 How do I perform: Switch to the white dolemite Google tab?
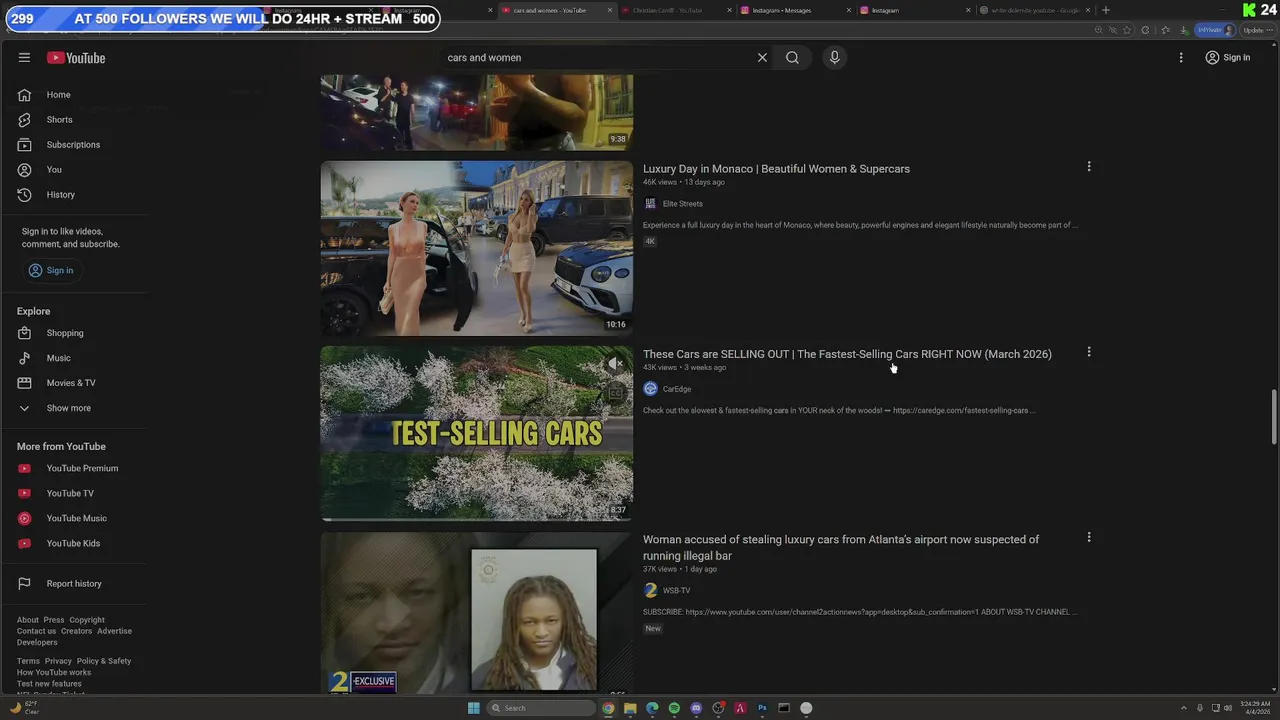click(1034, 10)
